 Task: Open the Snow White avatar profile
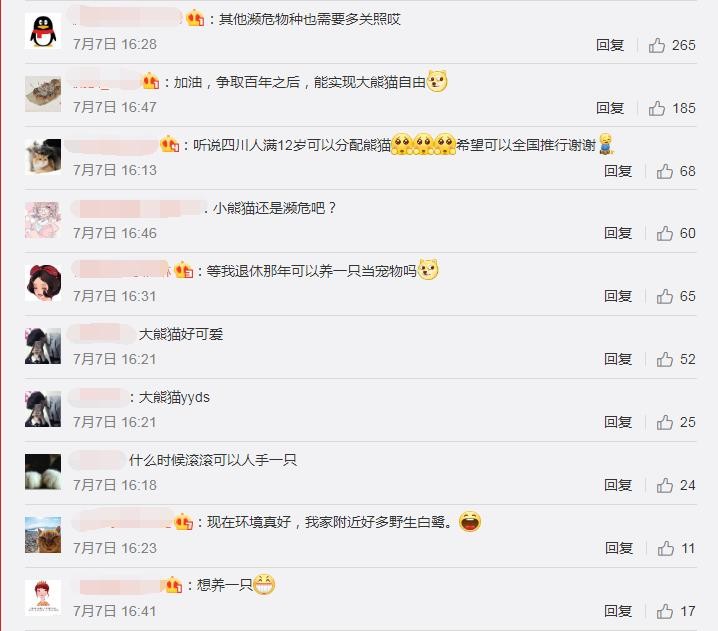tap(43, 283)
